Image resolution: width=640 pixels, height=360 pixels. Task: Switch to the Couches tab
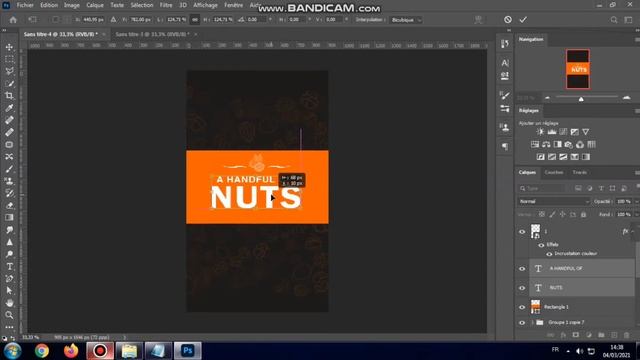[554, 172]
